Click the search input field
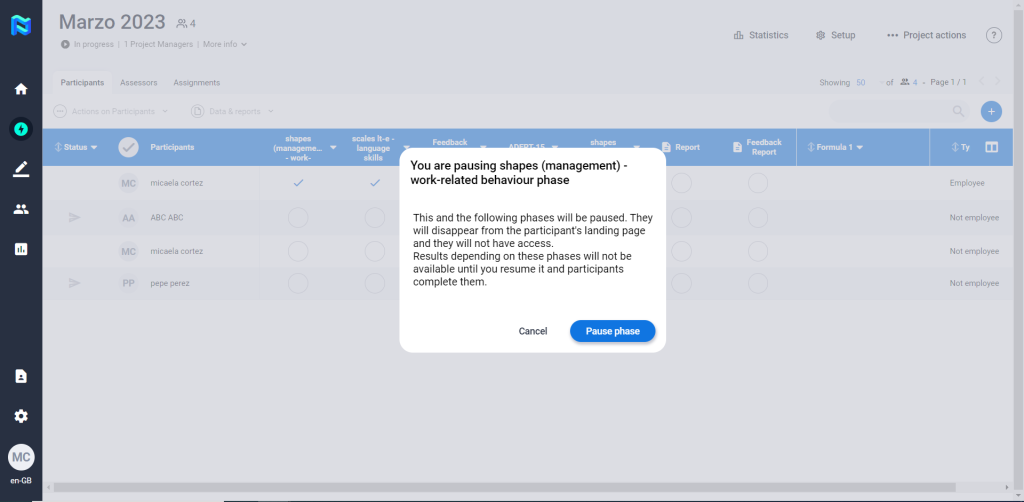The image size is (1024, 502). [890, 111]
